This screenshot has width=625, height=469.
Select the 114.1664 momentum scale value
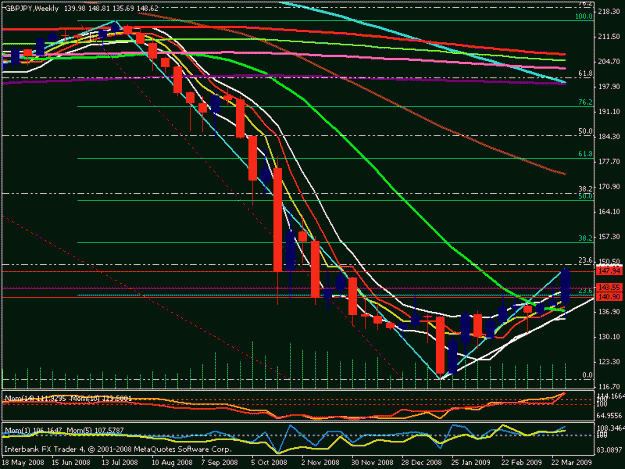click(x=611, y=396)
